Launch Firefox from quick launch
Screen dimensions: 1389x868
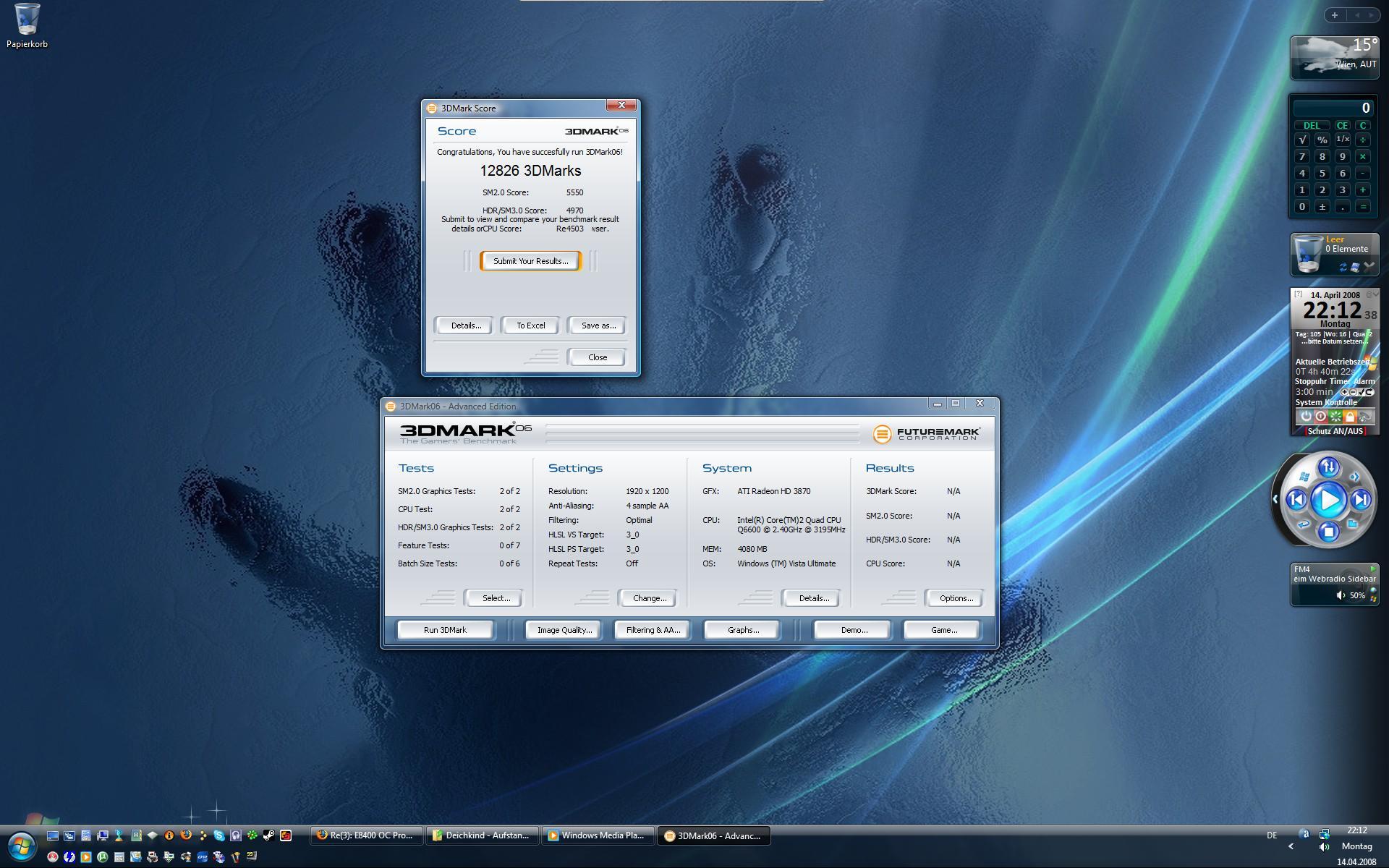(186, 835)
